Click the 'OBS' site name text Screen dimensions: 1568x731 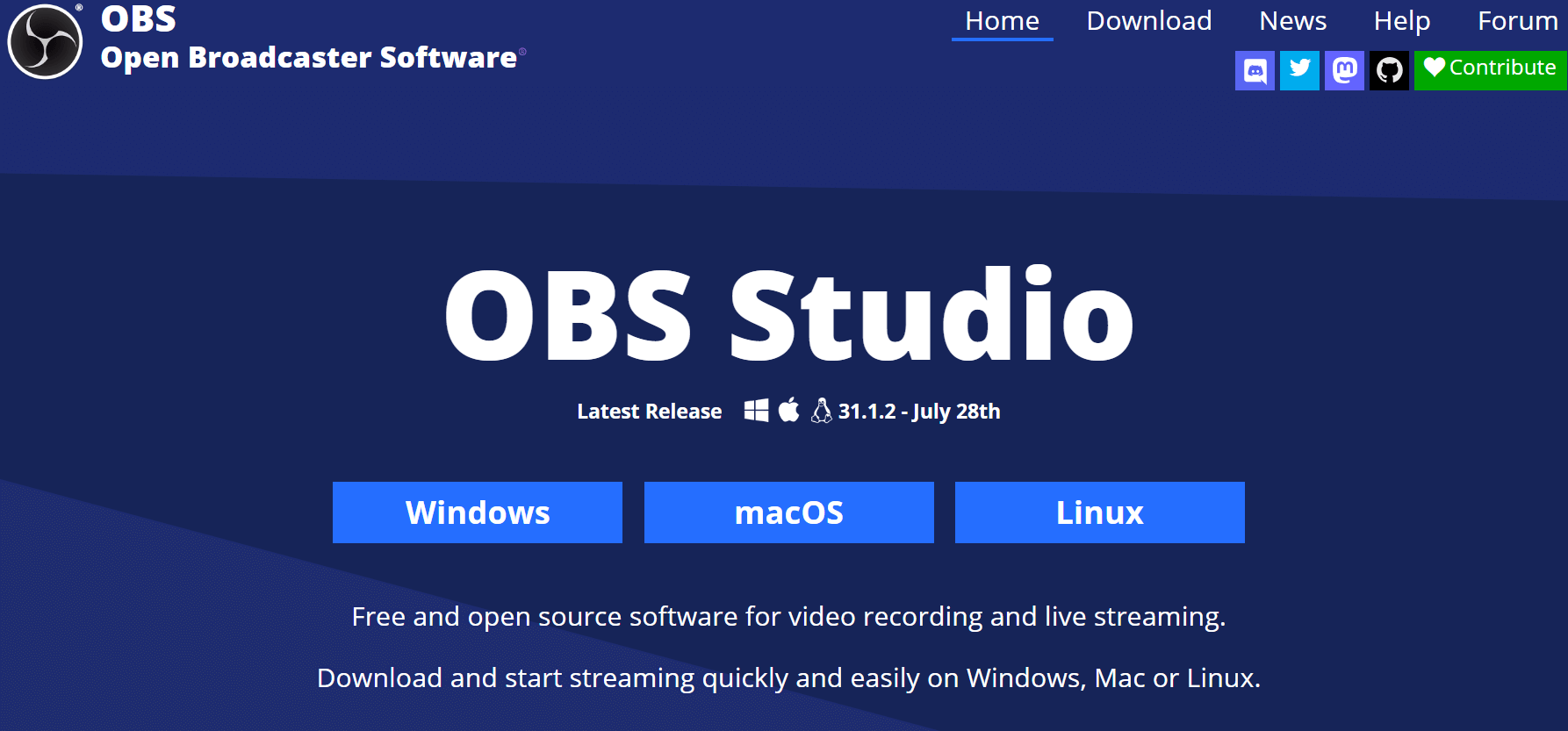pos(139,18)
